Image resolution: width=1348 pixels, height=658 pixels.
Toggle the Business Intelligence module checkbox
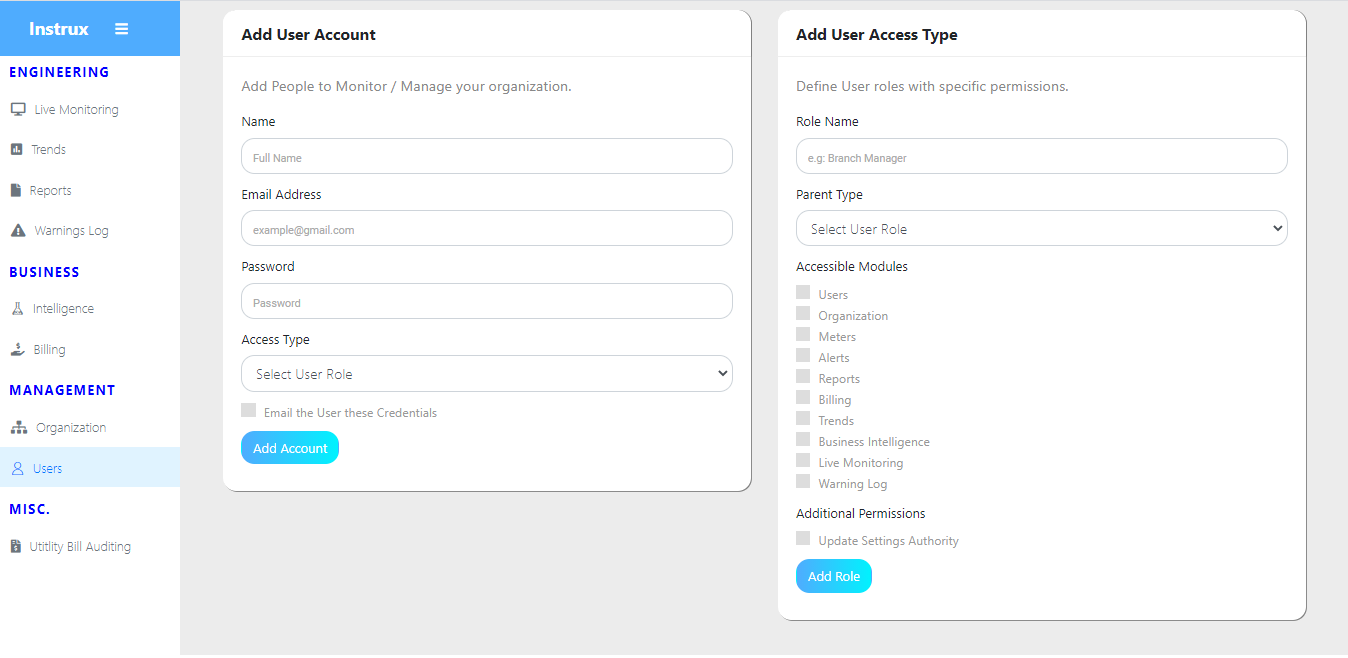coord(803,439)
